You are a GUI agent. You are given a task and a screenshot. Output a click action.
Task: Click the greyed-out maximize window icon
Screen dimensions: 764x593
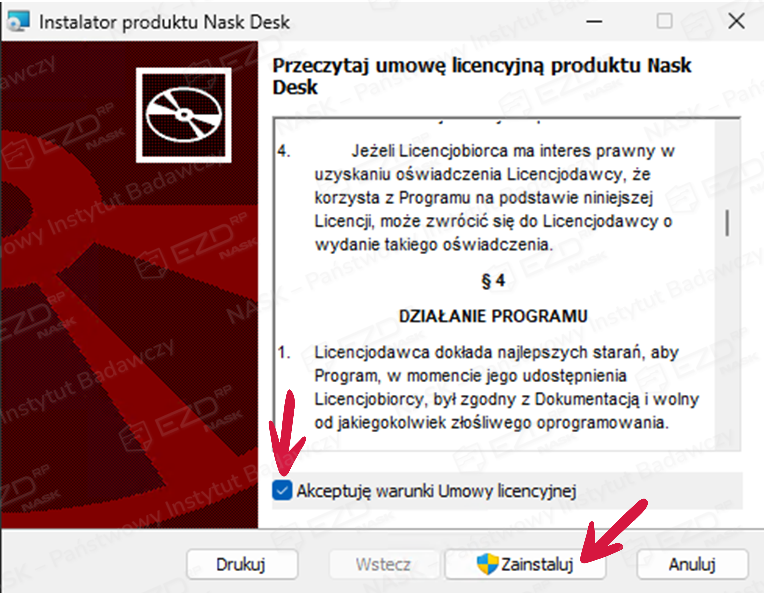[x=665, y=21]
